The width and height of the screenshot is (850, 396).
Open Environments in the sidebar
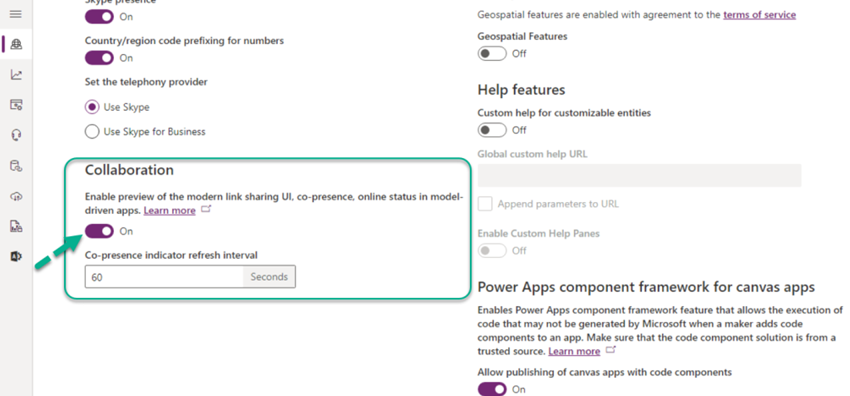[x=16, y=44]
